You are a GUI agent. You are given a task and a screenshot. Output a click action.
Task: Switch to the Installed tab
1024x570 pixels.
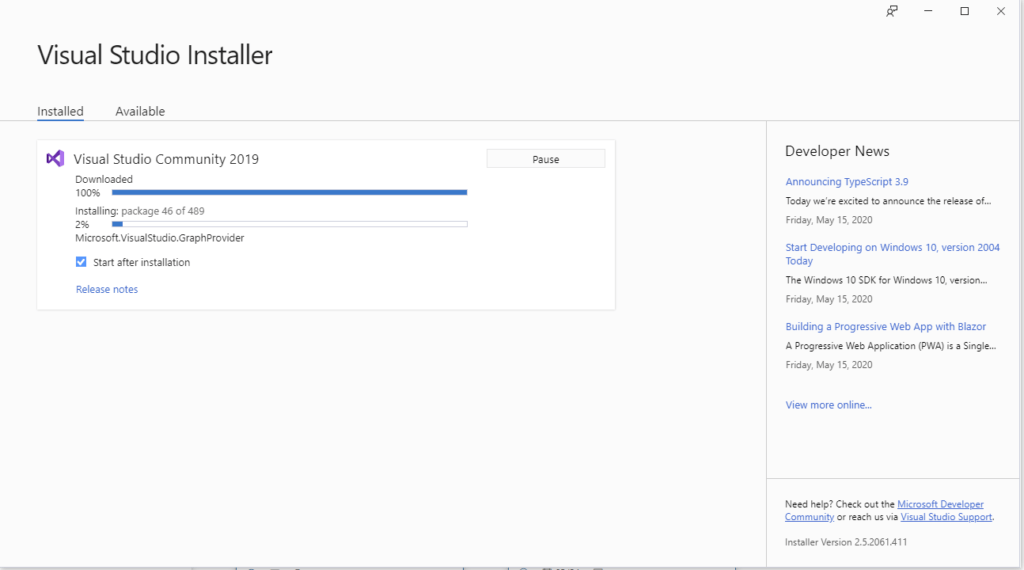pos(60,111)
